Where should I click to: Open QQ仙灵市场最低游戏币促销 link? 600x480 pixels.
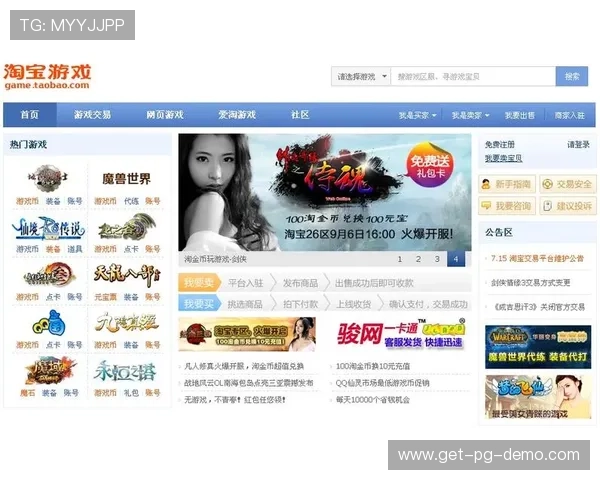[382, 383]
